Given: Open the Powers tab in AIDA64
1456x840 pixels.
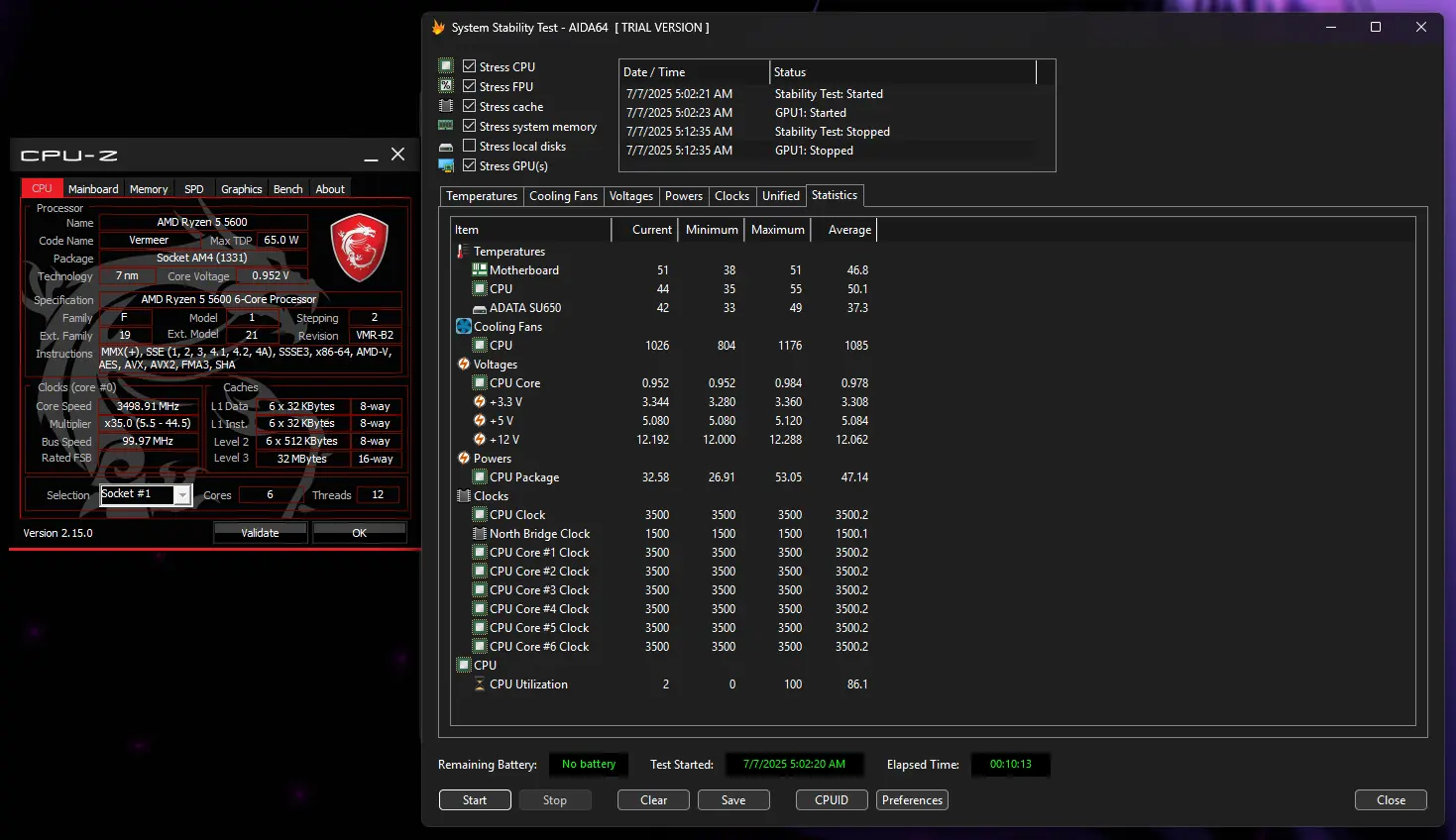Looking at the screenshot, I should tap(684, 196).
